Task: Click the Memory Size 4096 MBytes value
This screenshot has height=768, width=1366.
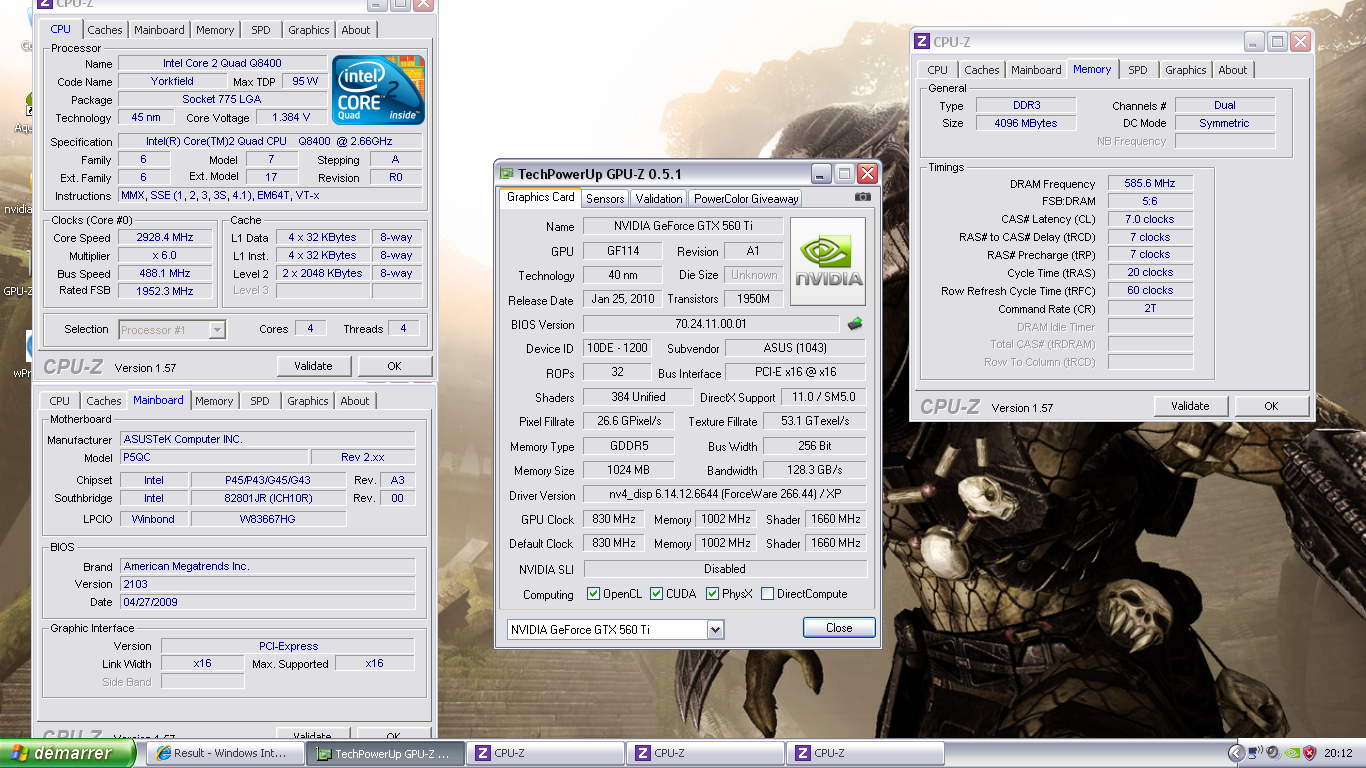Action: [1025, 123]
